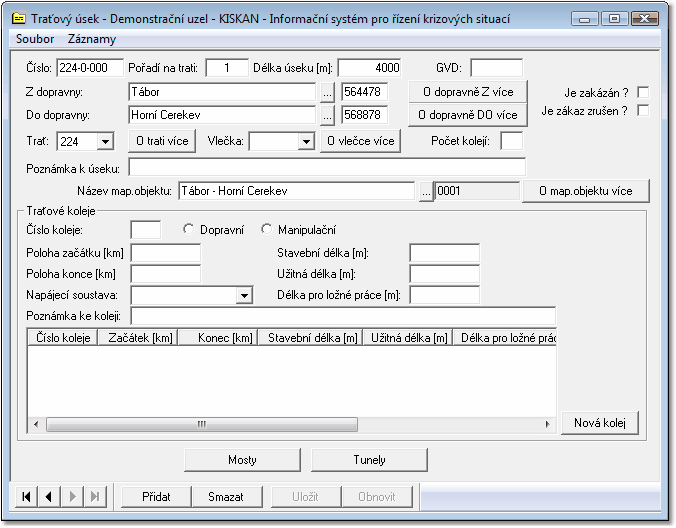Screen dimensions: 676x528
Task: Click 'O dopravně DO více' button
Action: point(468,115)
